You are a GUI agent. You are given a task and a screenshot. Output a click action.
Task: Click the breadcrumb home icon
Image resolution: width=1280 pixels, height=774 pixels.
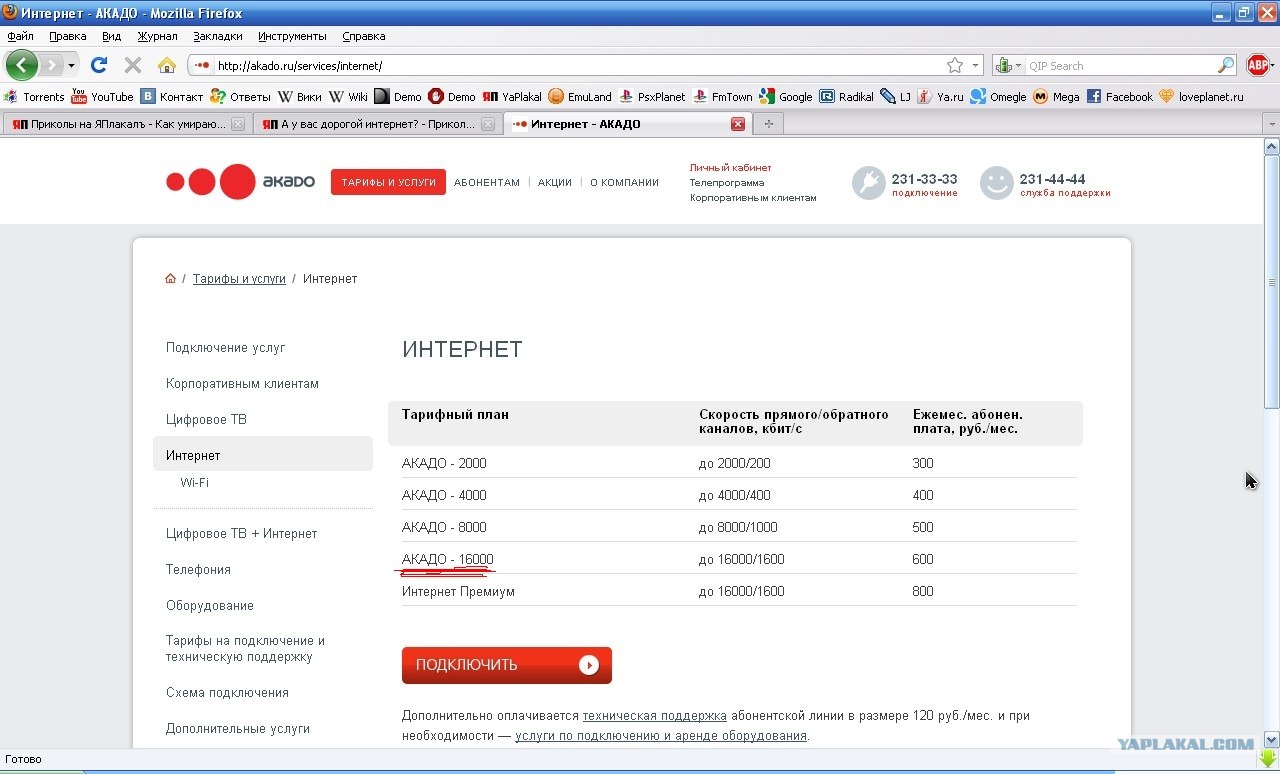tap(171, 279)
